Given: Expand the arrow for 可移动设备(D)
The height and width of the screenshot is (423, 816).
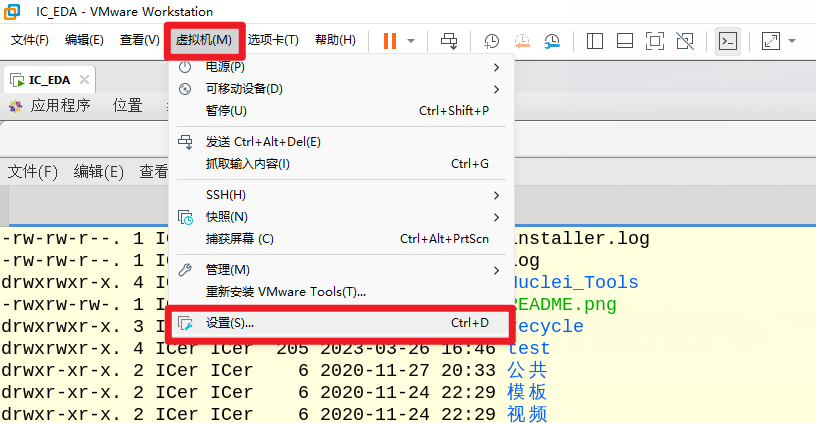Looking at the screenshot, I should coord(496,89).
